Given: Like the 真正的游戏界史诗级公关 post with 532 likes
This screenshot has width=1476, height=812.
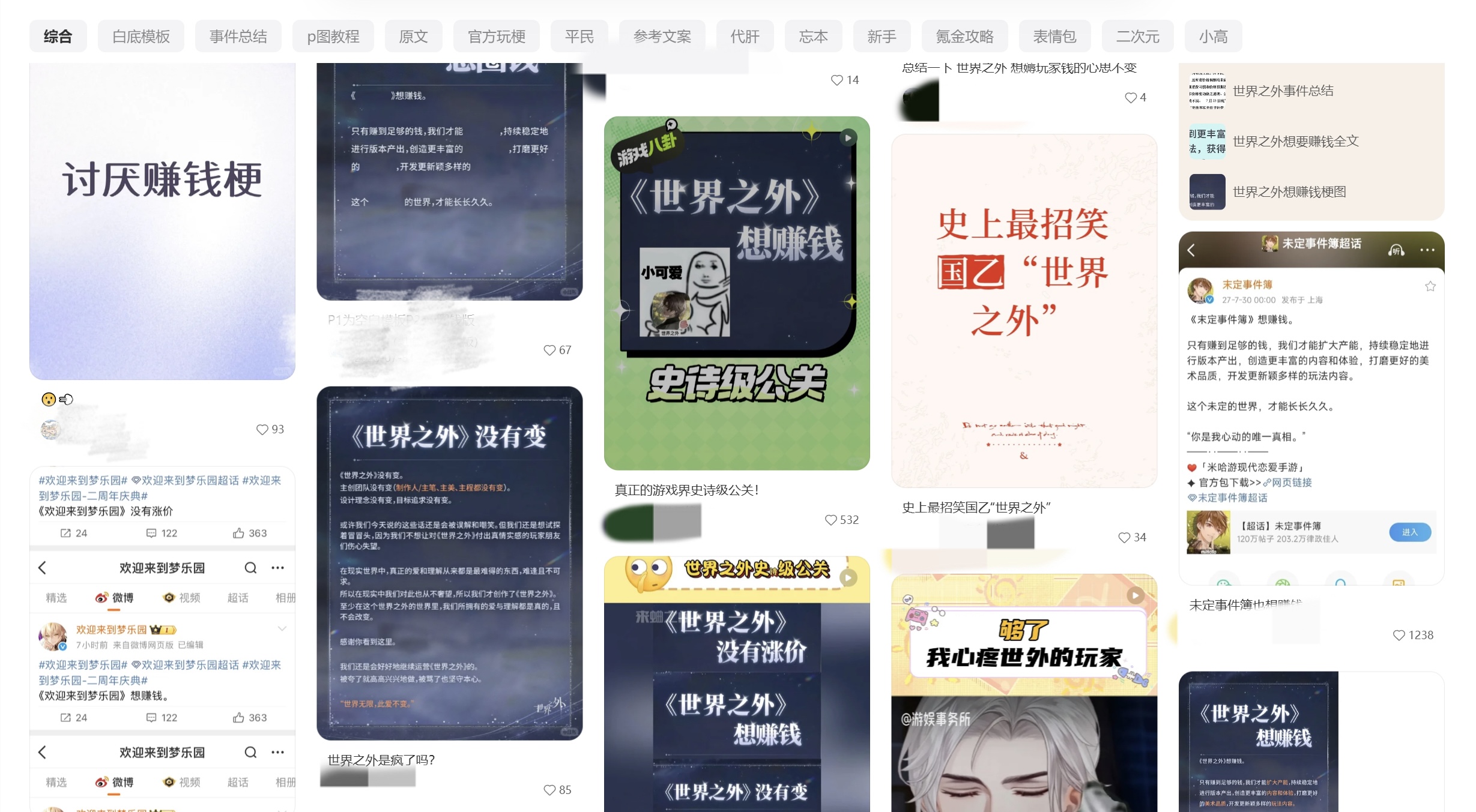Looking at the screenshot, I should click(830, 520).
